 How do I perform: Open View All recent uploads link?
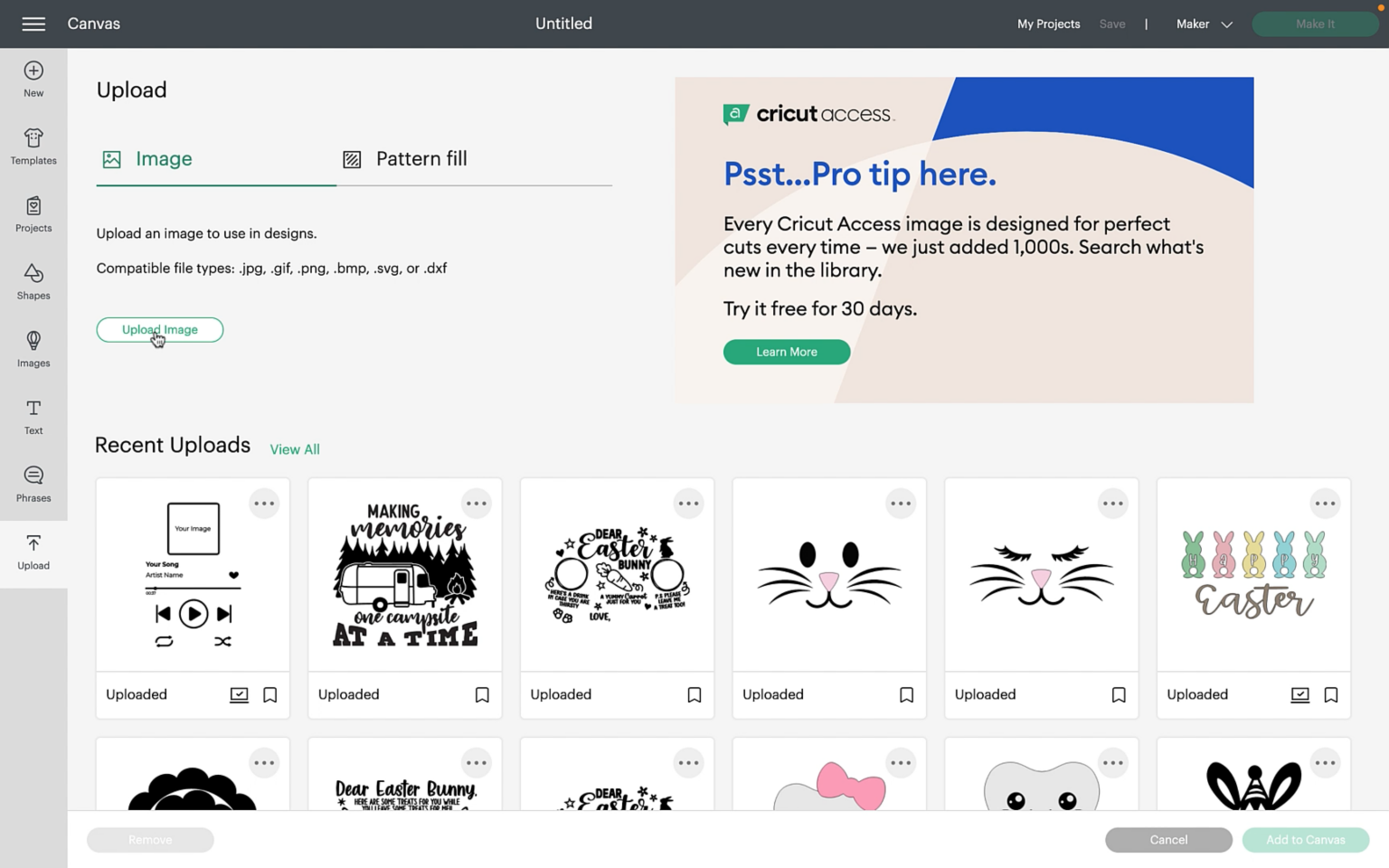click(295, 449)
